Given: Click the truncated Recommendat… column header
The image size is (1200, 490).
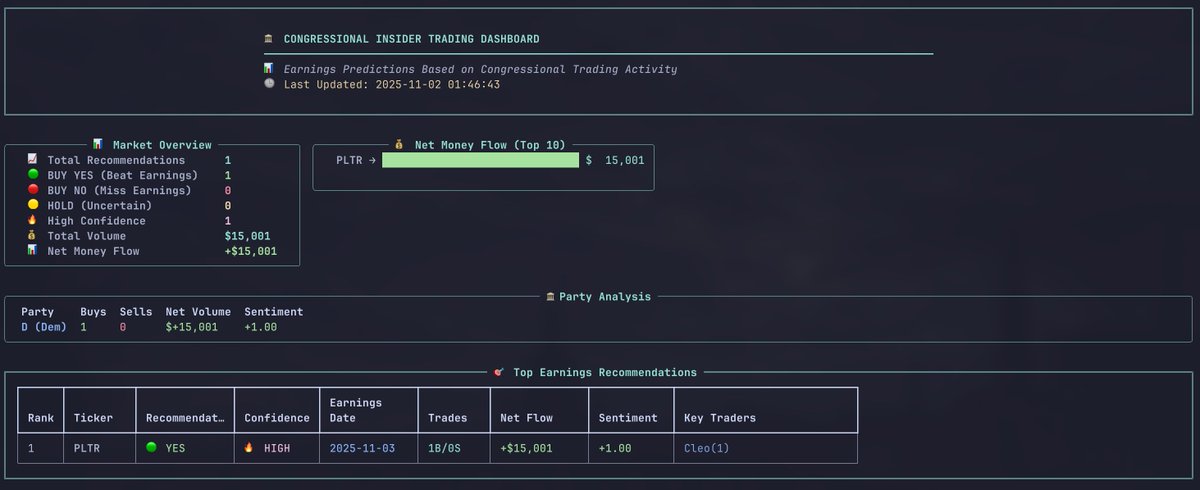Looking at the screenshot, I should 184,418.
